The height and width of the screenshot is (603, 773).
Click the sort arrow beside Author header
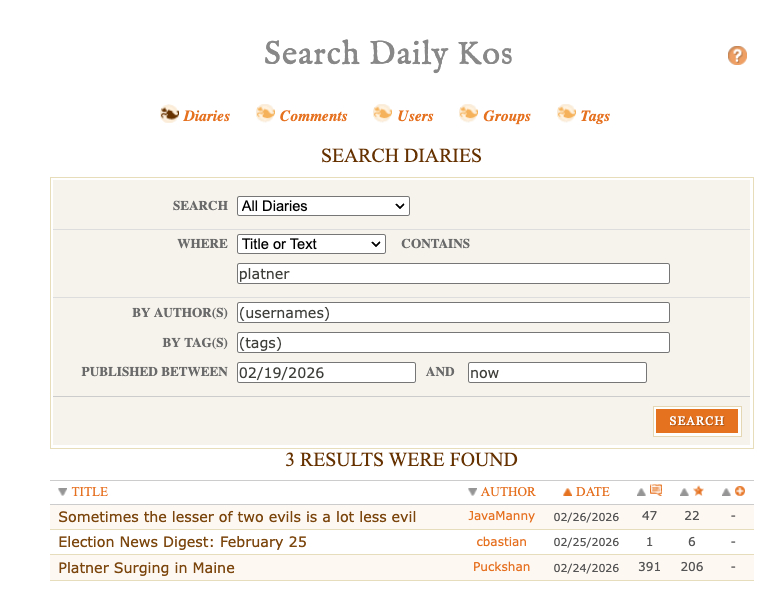pos(473,492)
